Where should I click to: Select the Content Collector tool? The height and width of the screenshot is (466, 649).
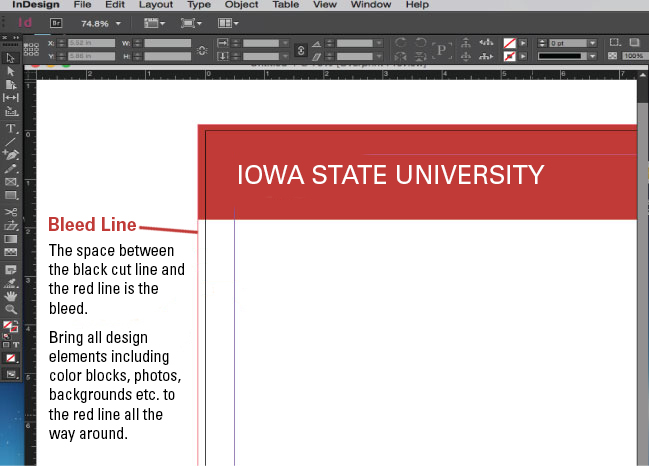[11, 111]
